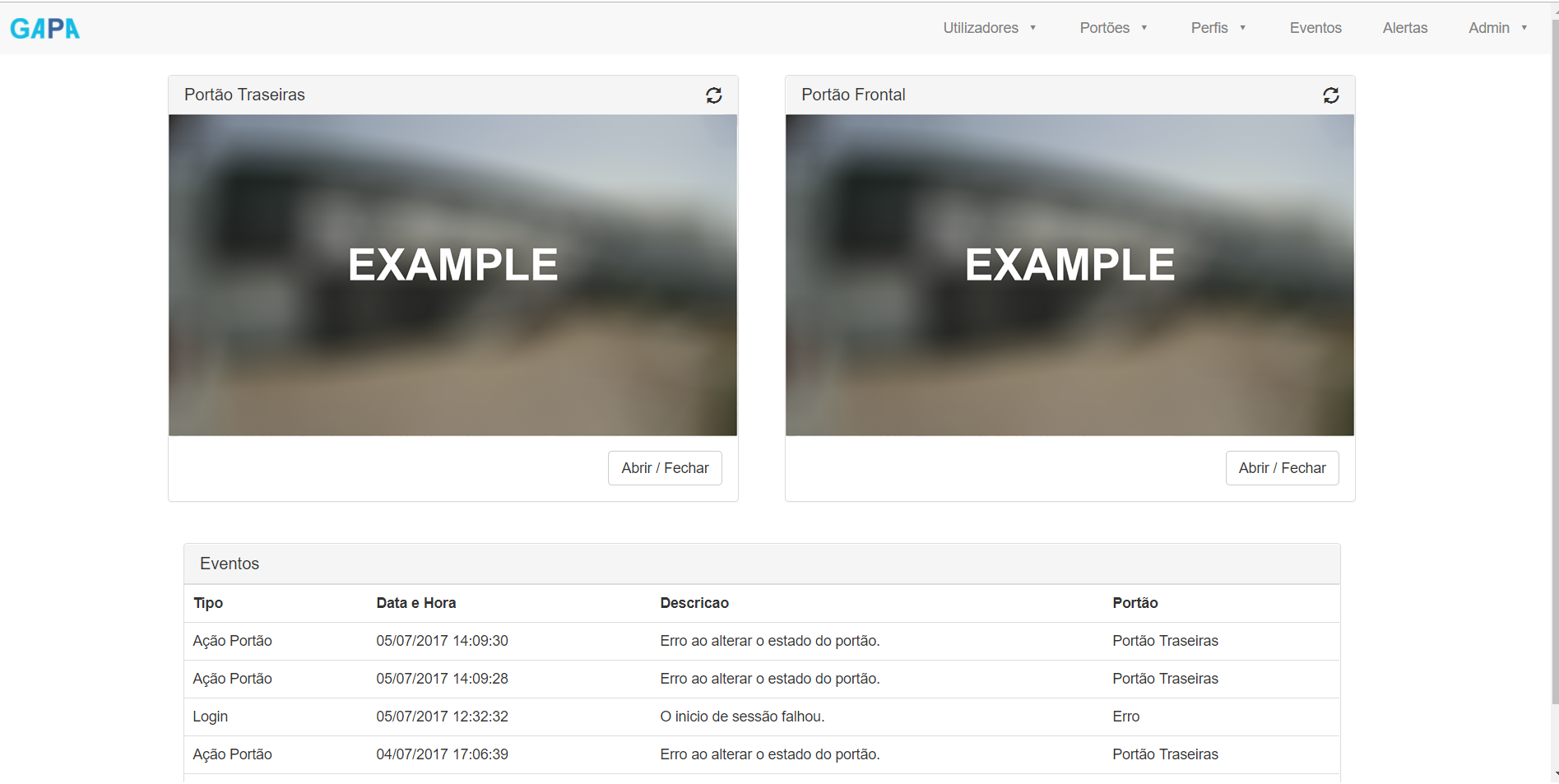Click the error description in the 17:06:39 row

770,754
